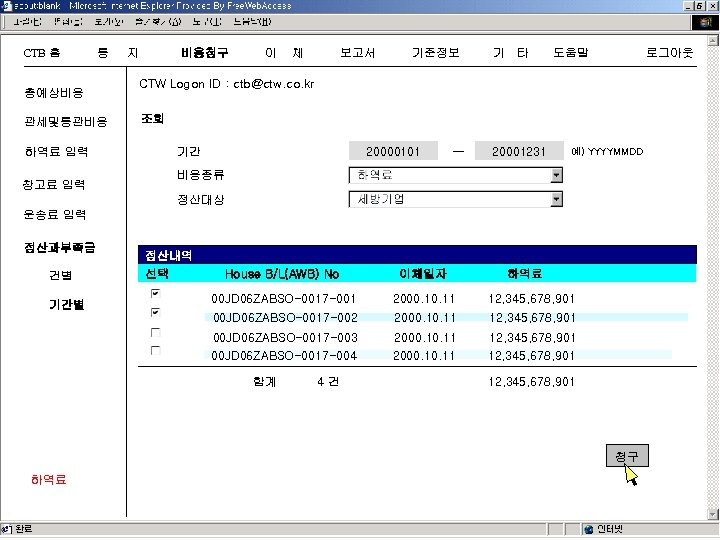The height and width of the screenshot is (540, 720).
Task: Click the red 하역료 sidebar link
Action: [x=49, y=480]
